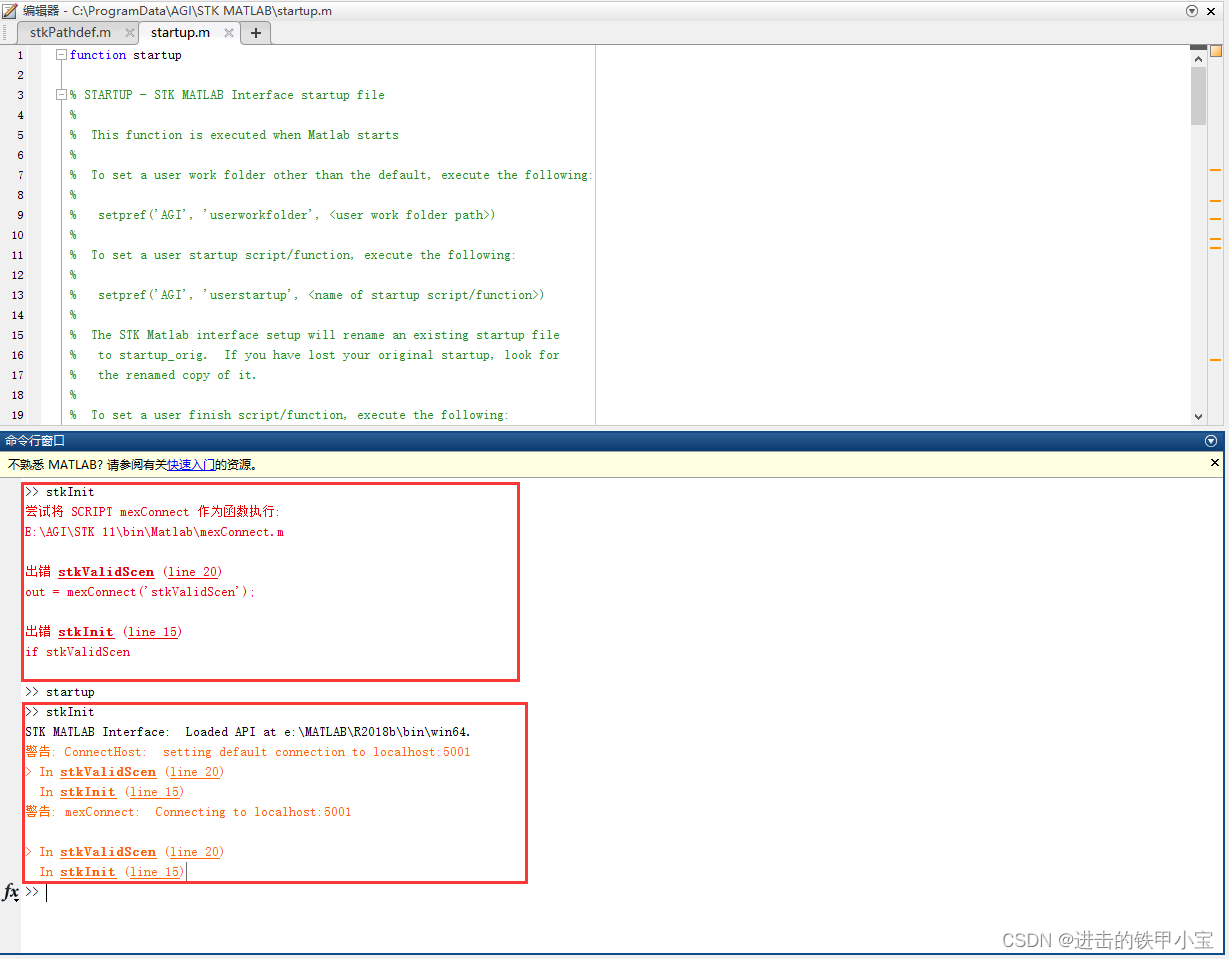
Task: Click the line 20 link in the warning trace
Action: click(195, 772)
